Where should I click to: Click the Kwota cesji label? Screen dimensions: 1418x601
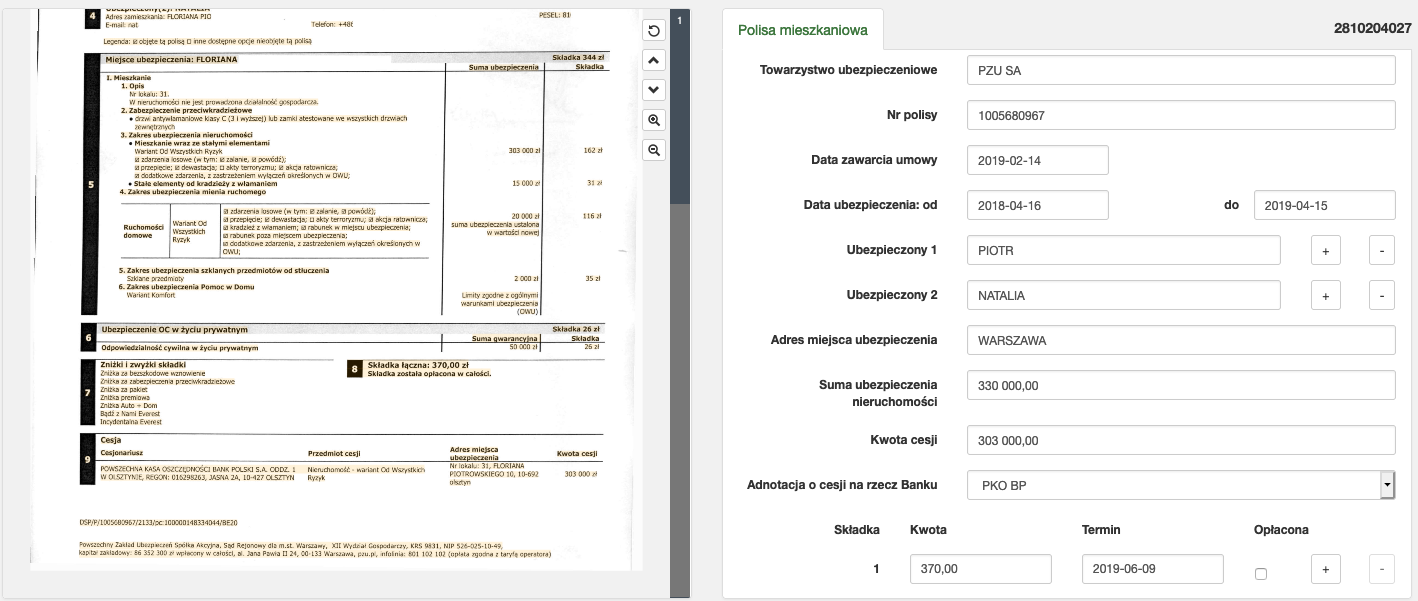click(x=904, y=439)
